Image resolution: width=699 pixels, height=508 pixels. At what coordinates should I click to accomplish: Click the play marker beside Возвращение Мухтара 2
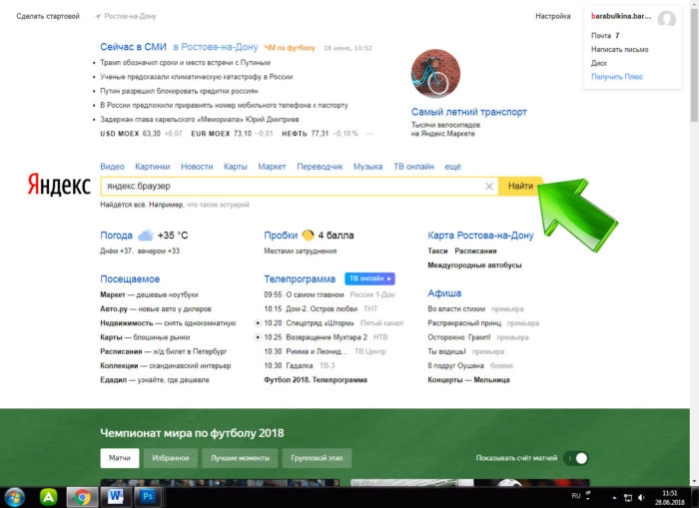[258, 337]
